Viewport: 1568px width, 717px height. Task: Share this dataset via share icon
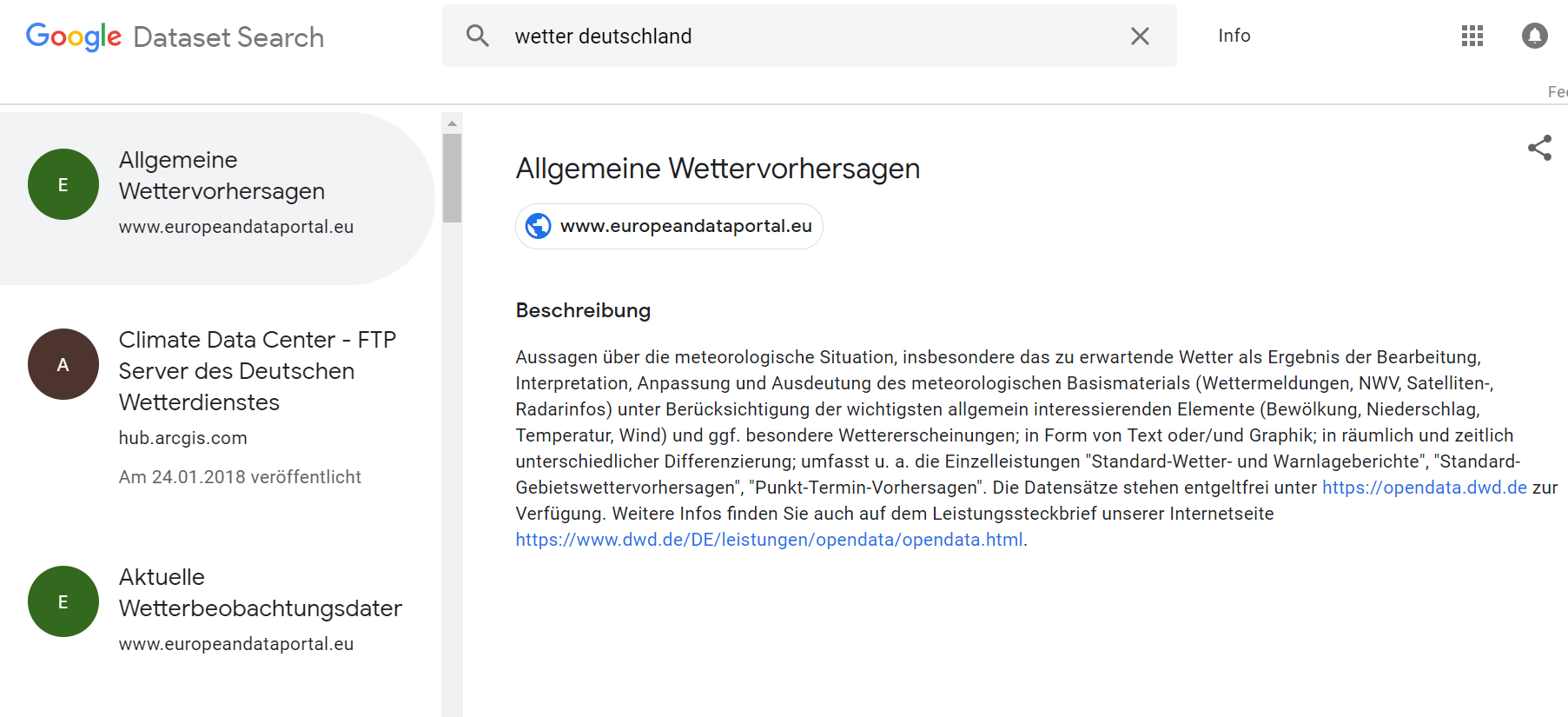coord(1539,148)
